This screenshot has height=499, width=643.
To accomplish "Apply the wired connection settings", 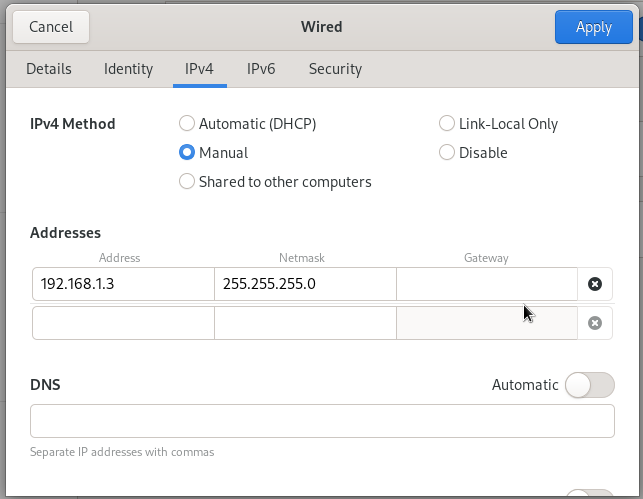I will click(593, 27).
